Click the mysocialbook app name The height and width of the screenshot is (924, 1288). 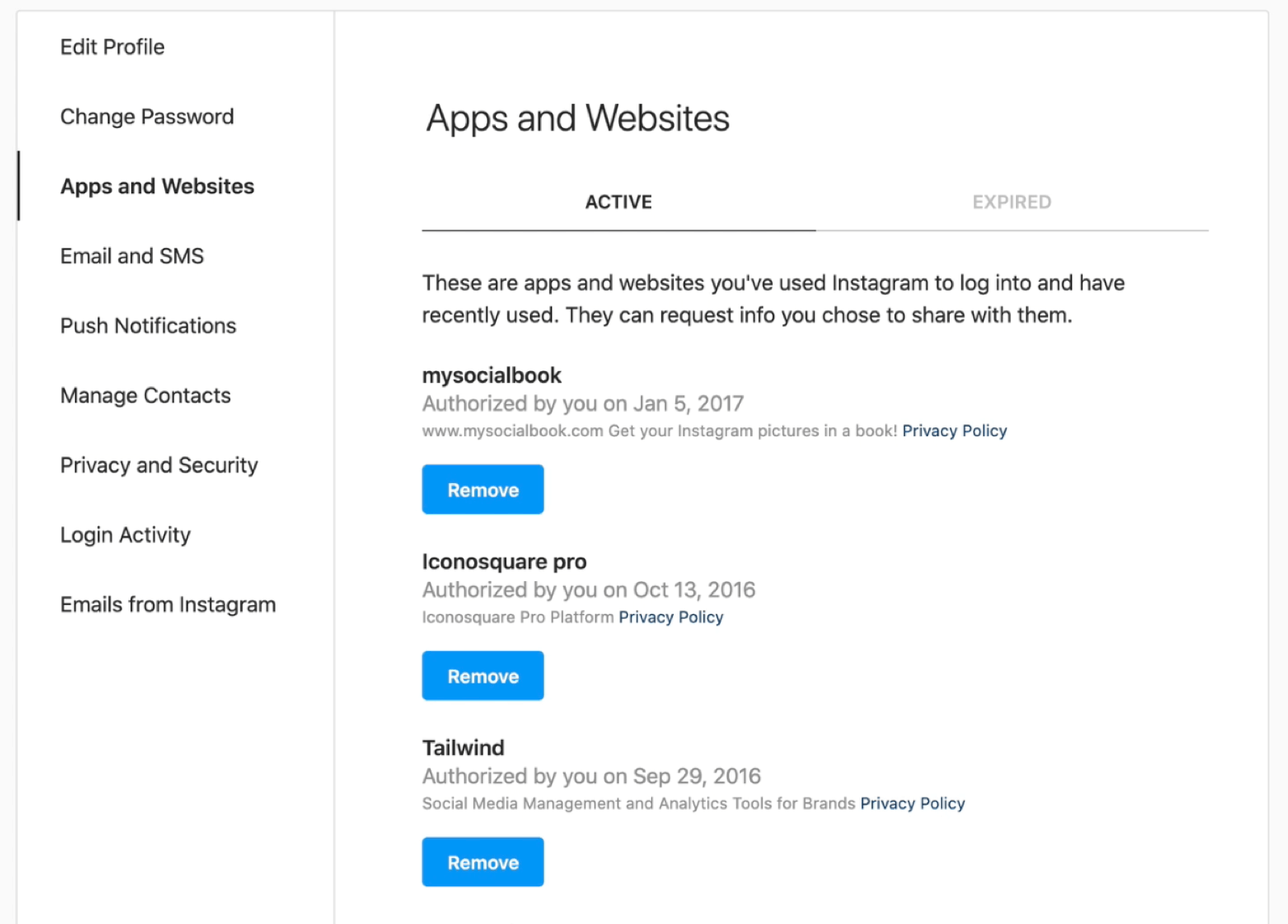coord(492,376)
